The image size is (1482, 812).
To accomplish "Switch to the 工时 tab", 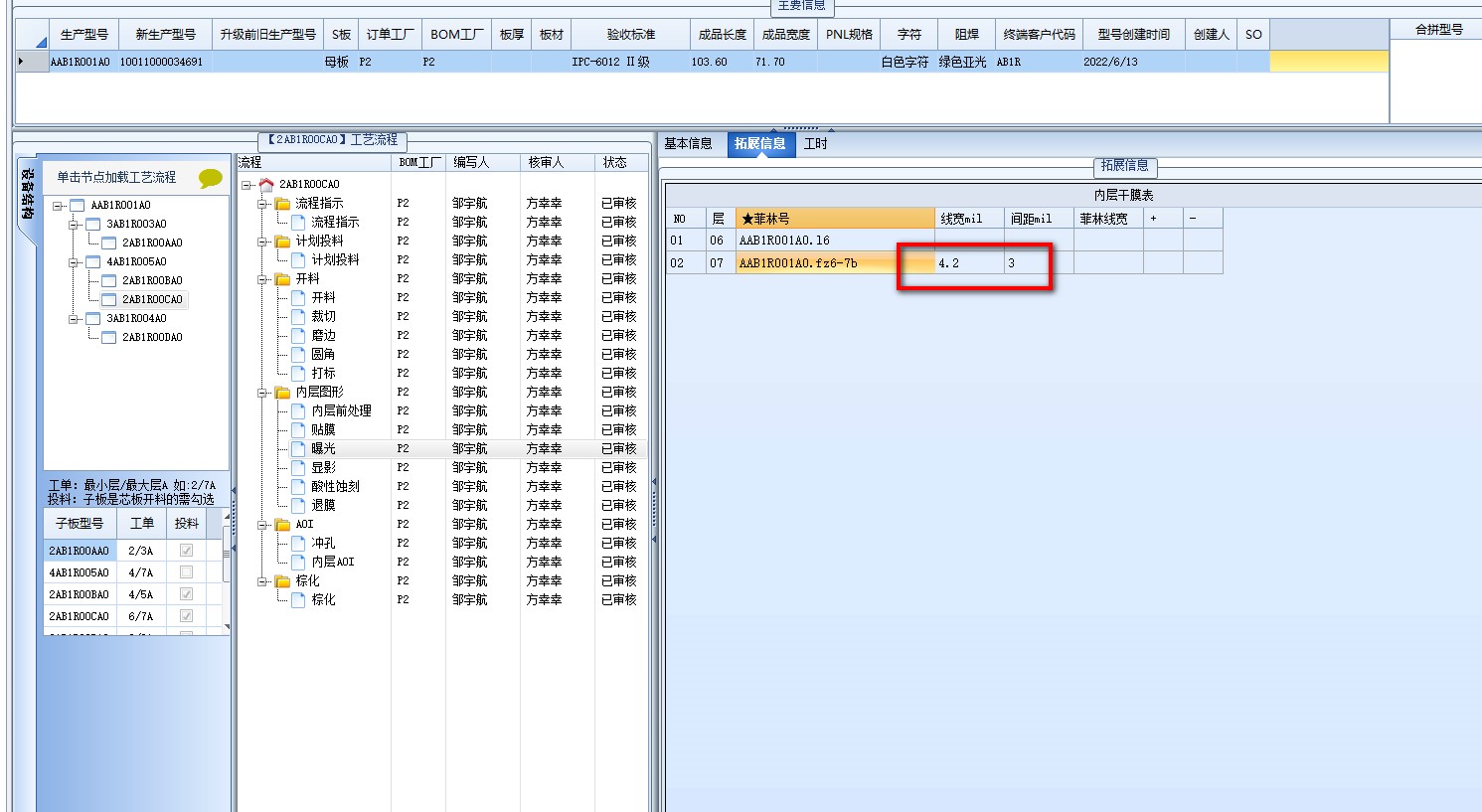I will pos(816,144).
